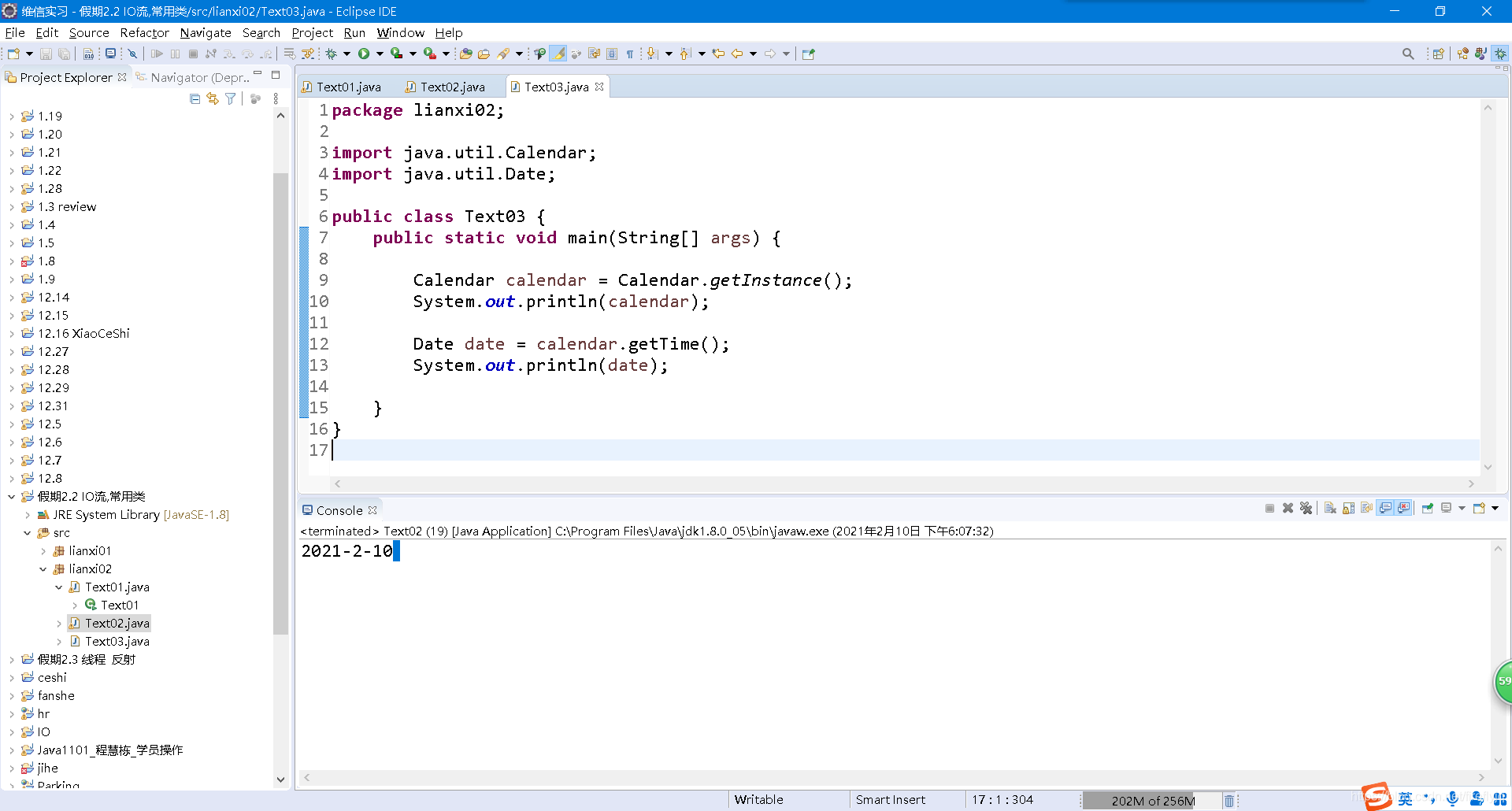Open the Display Selected Console dropdown
1512x811 pixels.
(1462, 508)
